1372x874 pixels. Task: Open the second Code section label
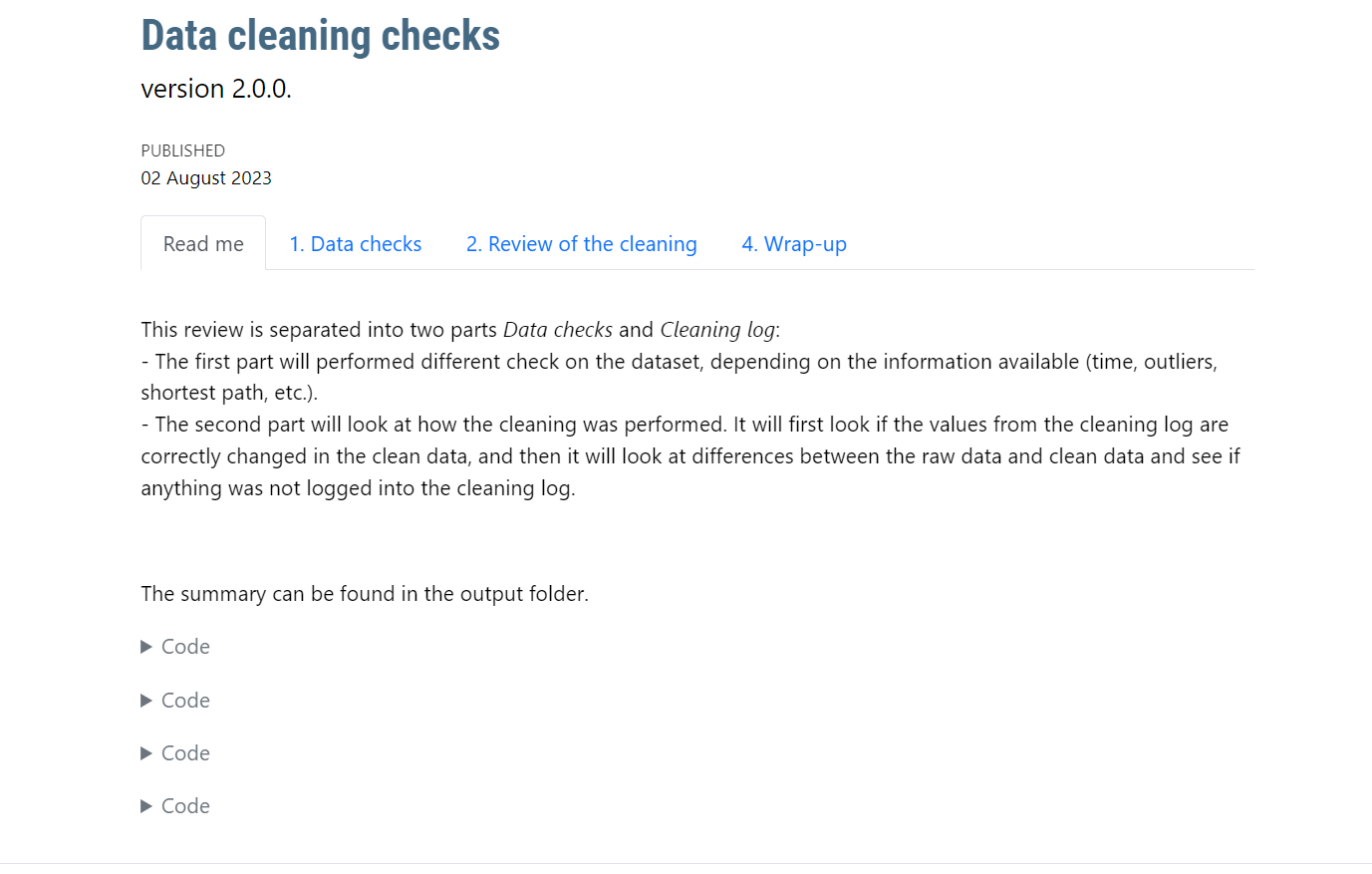[185, 701]
